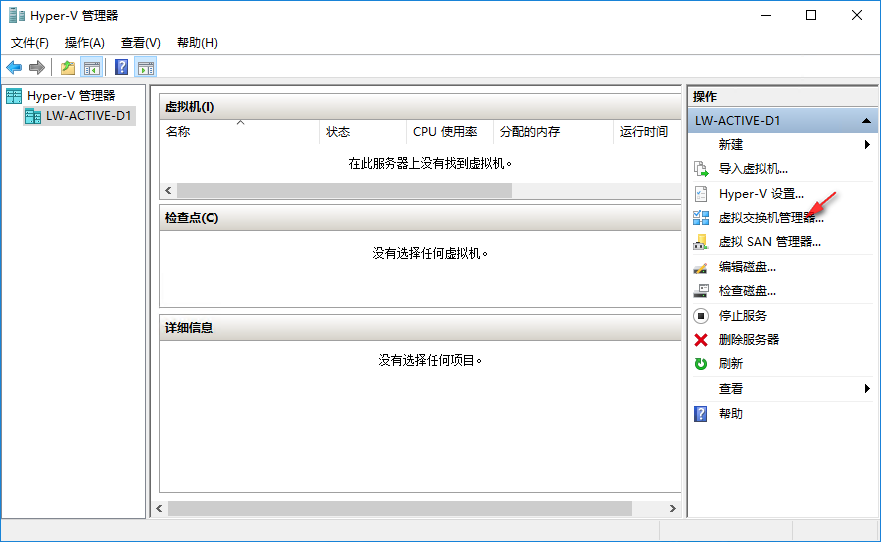Collapse the LW-ACTIVE-D1 actions section
The width and height of the screenshot is (881, 542).
(866, 121)
